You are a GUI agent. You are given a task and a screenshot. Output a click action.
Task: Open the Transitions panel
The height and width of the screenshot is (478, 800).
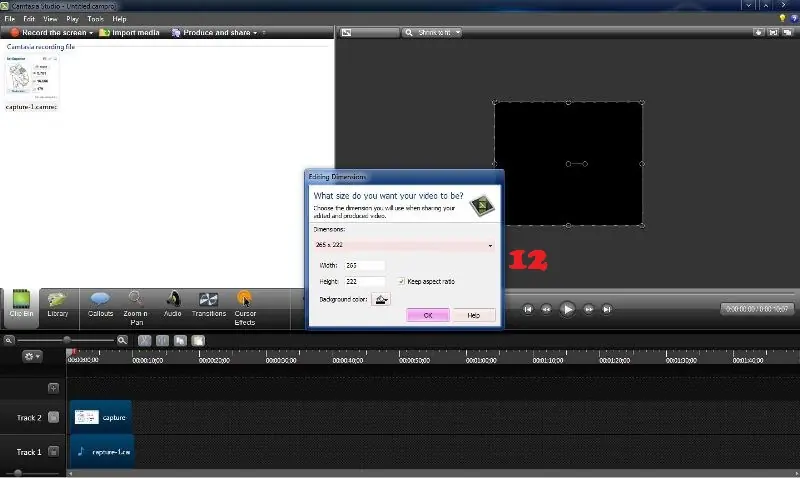click(x=209, y=303)
